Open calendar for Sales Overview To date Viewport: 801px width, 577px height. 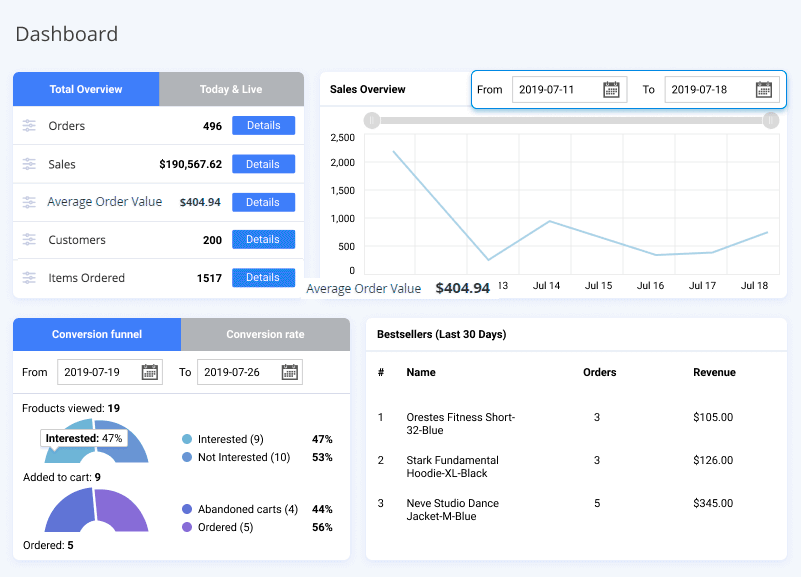tap(764, 90)
